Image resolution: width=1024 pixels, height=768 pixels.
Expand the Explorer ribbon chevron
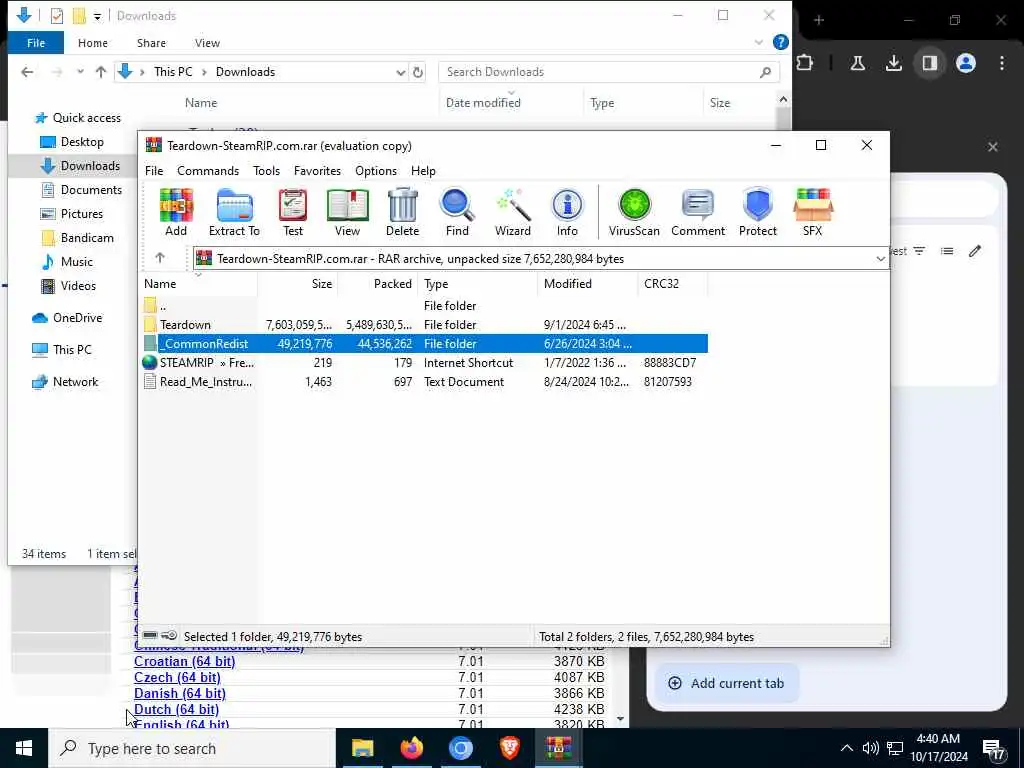click(758, 43)
